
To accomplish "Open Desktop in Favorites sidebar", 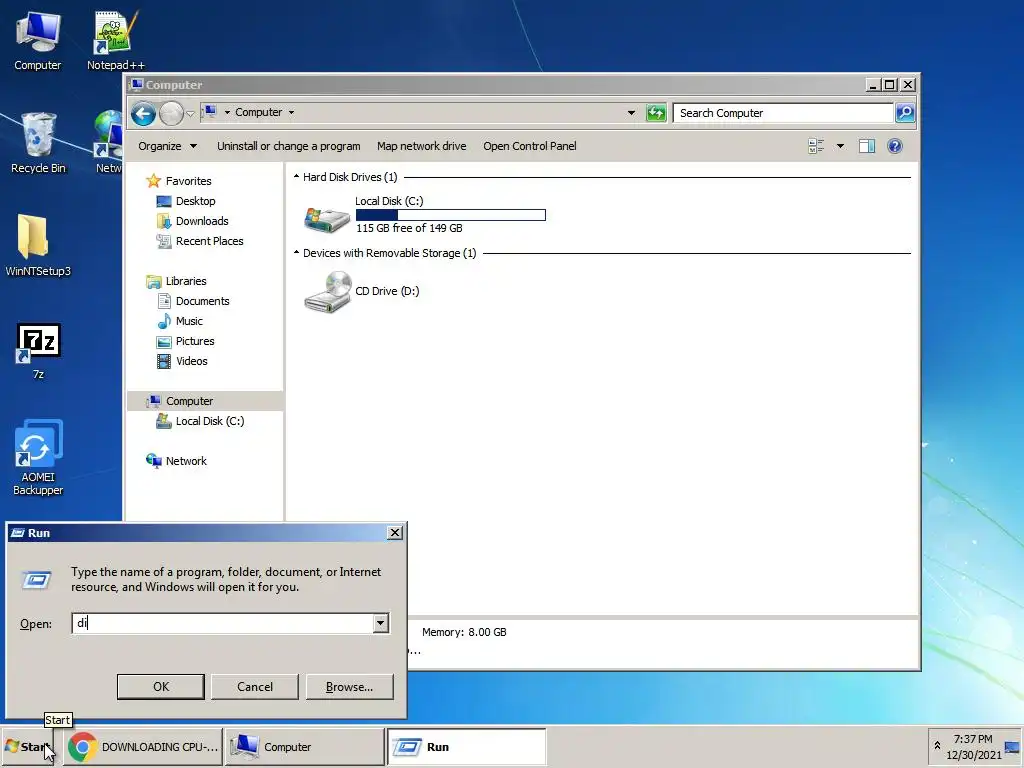I will [x=195, y=201].
